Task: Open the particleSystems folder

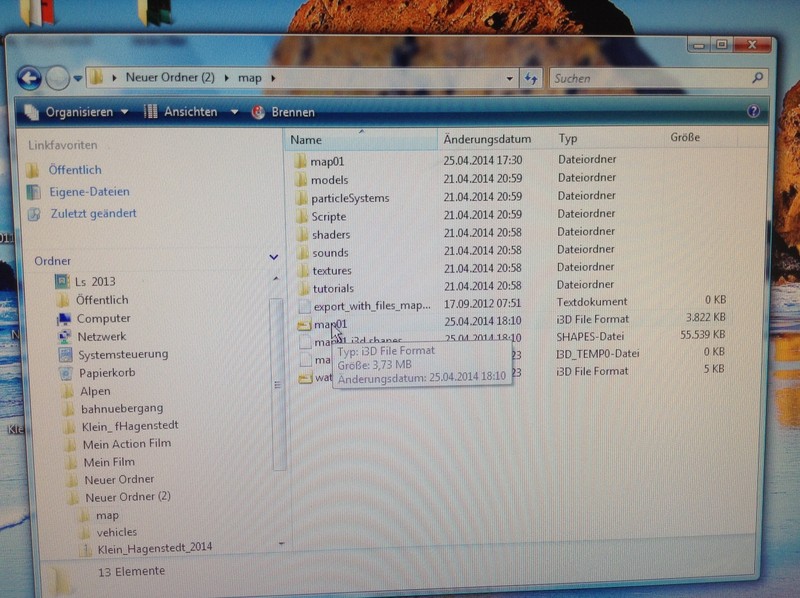Action: (x=349, y=198)
